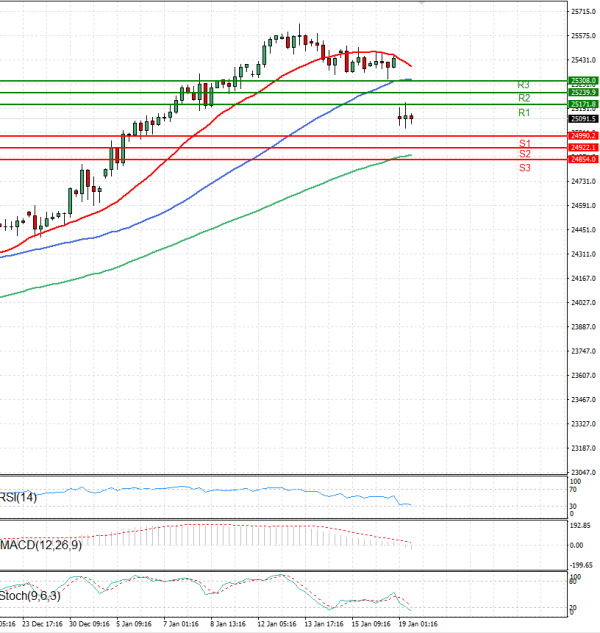Click the 24854.0 red price tag
This screenshot has width=600, height=633.
coord(583,159)
